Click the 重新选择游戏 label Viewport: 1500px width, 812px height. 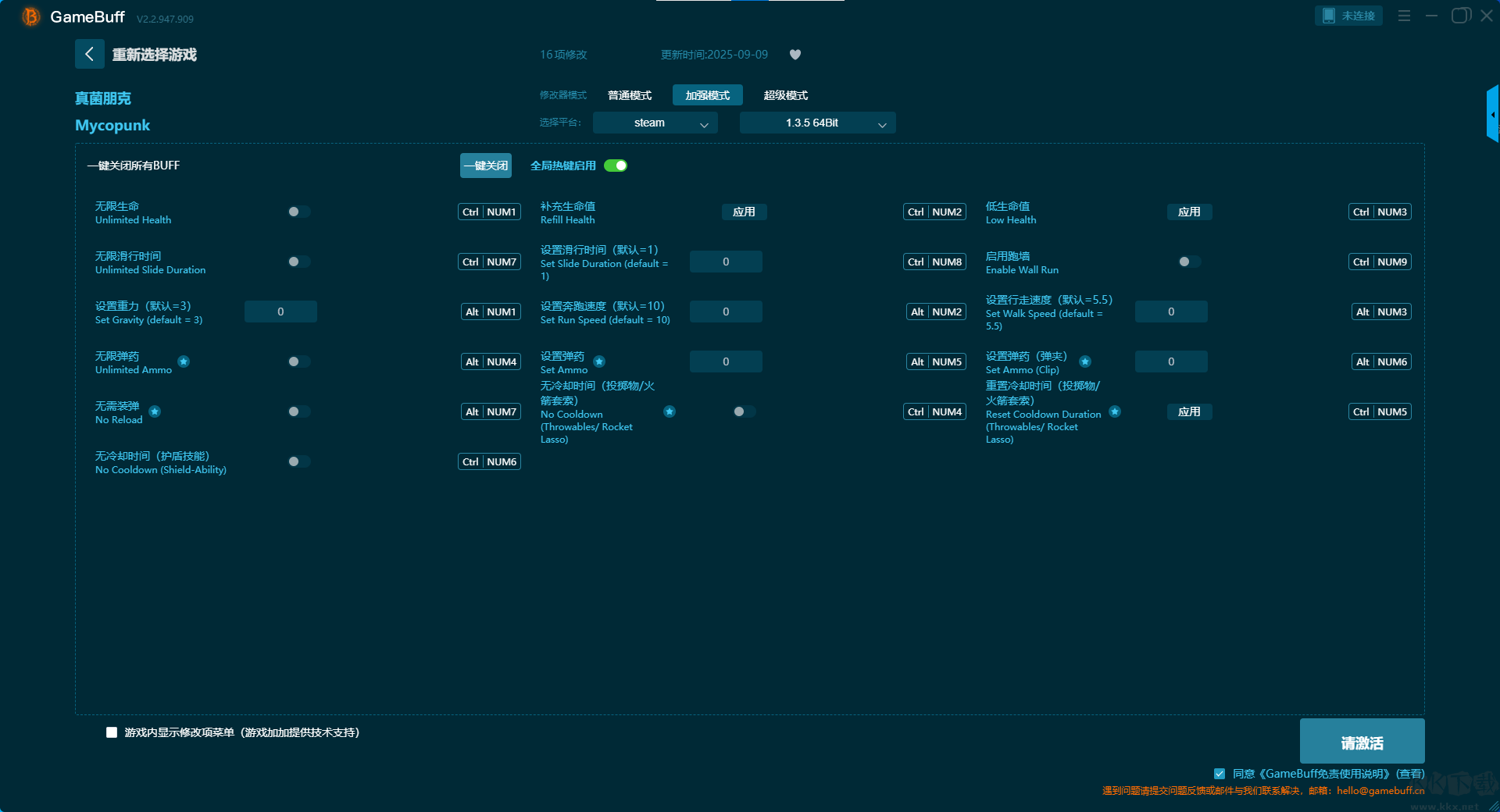point(154,55)
